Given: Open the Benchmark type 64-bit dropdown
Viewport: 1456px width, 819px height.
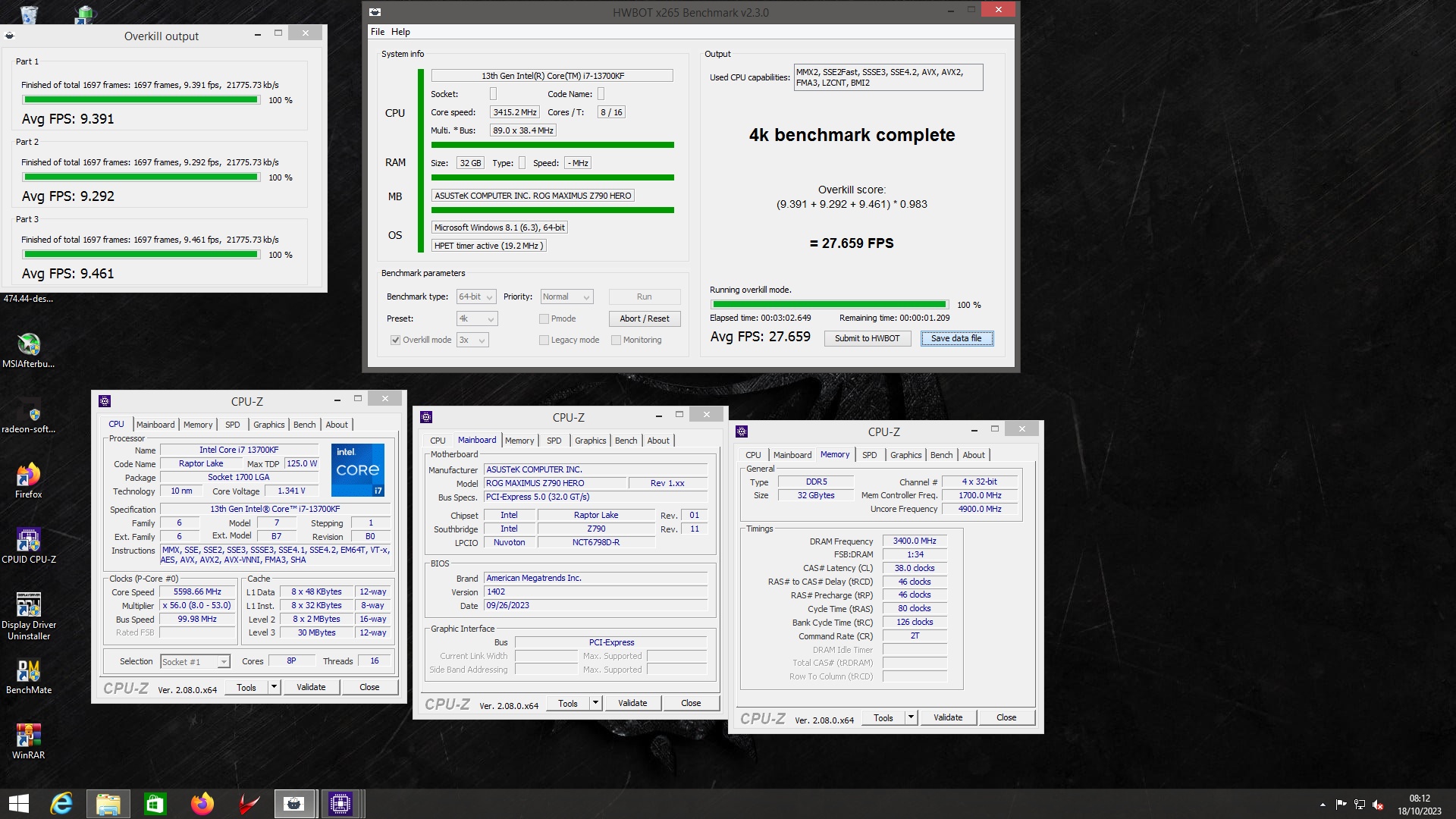Looking at the screenshot, I should (476, 297).
